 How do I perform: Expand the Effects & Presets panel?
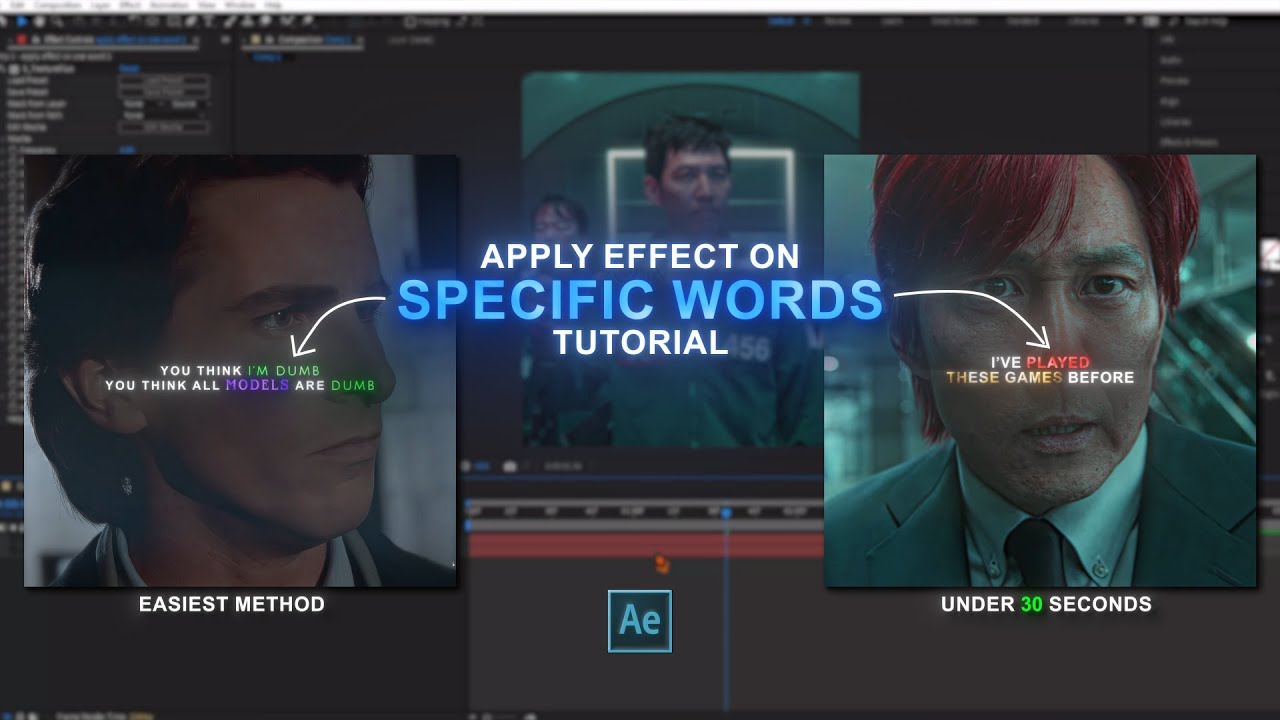pos(1188,143)
